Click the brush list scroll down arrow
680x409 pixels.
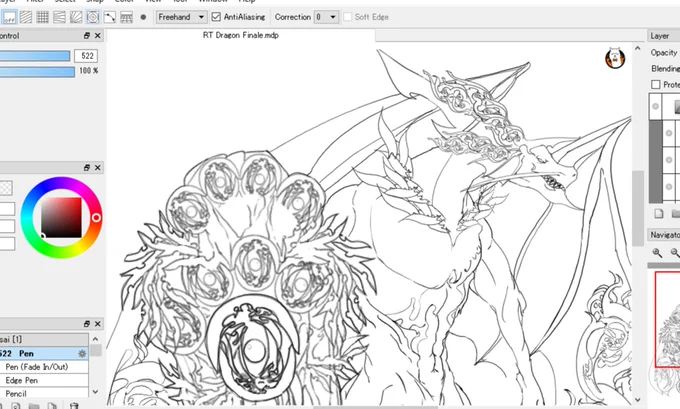point(95,392)
